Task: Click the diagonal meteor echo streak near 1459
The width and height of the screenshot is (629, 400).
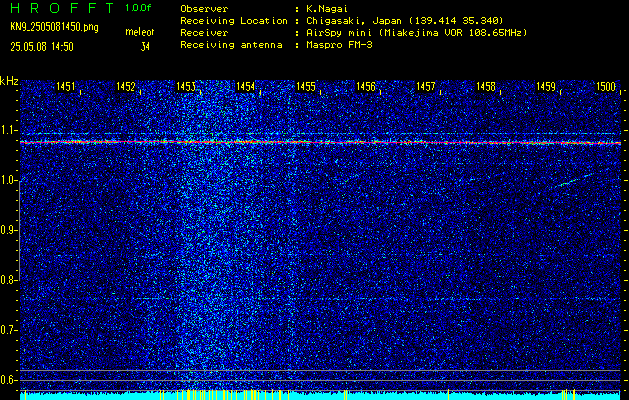Action: click(x=574, y=180)
